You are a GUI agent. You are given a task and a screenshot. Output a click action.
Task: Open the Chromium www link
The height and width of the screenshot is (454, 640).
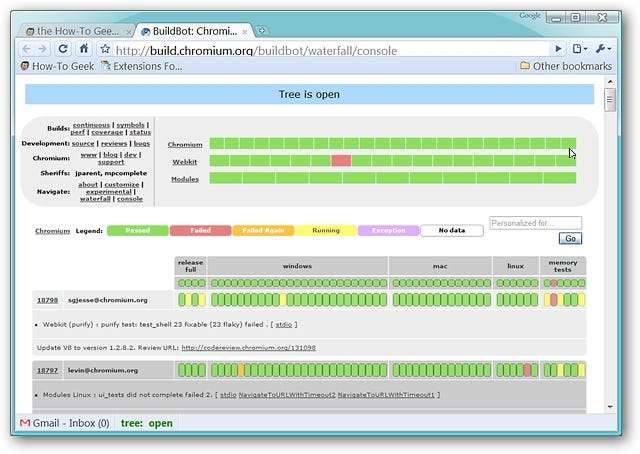click(x=89, y=155)
